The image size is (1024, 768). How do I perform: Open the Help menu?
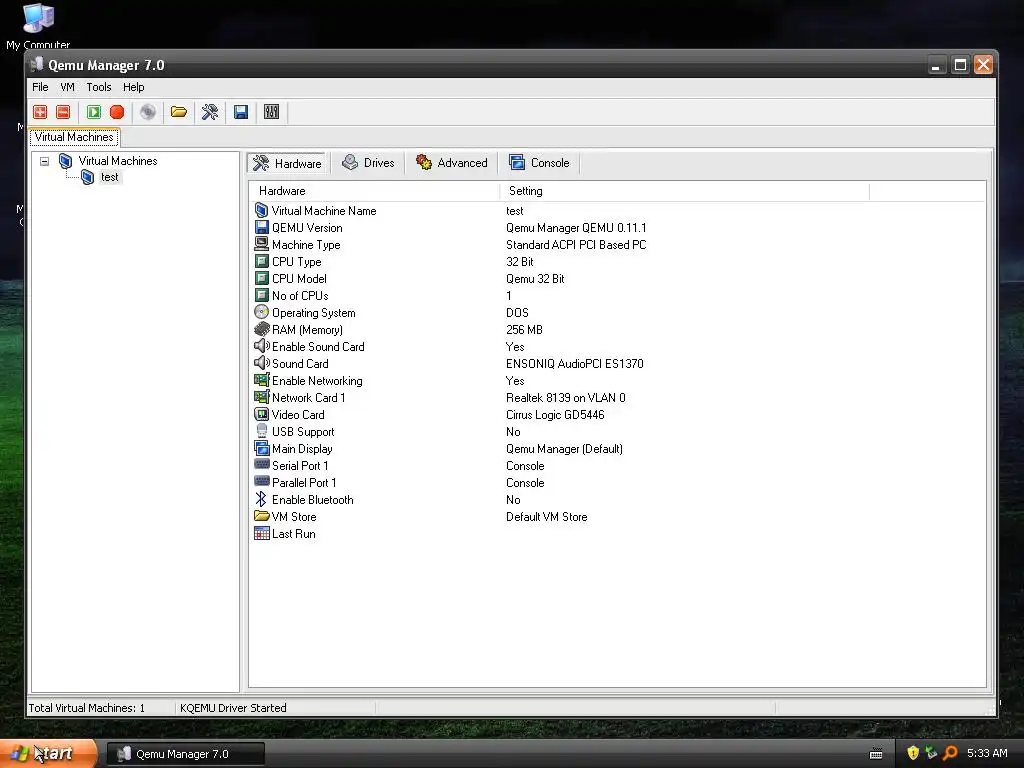click(x=133, y=87)
